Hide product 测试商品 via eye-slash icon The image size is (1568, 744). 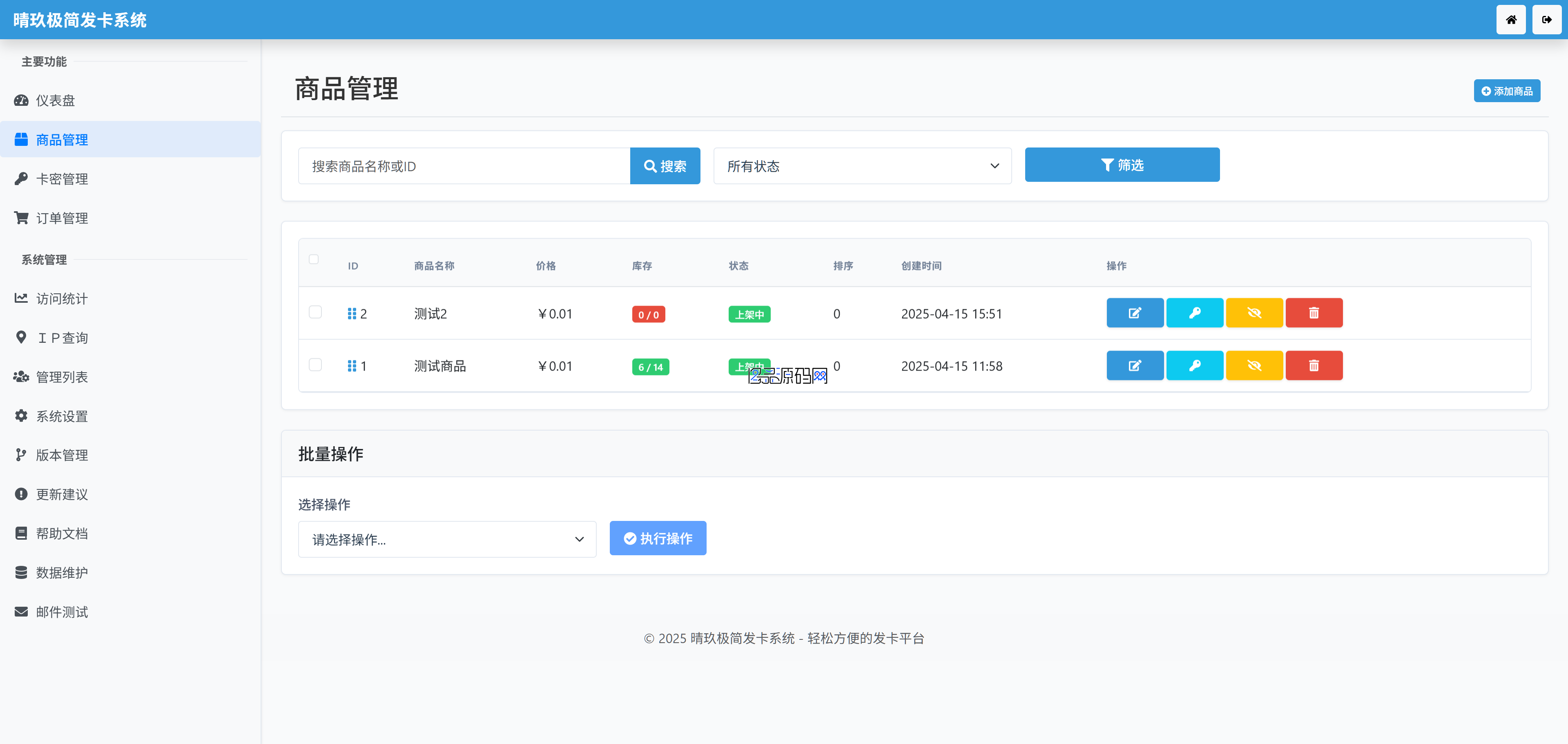(x=1254, y=365)
